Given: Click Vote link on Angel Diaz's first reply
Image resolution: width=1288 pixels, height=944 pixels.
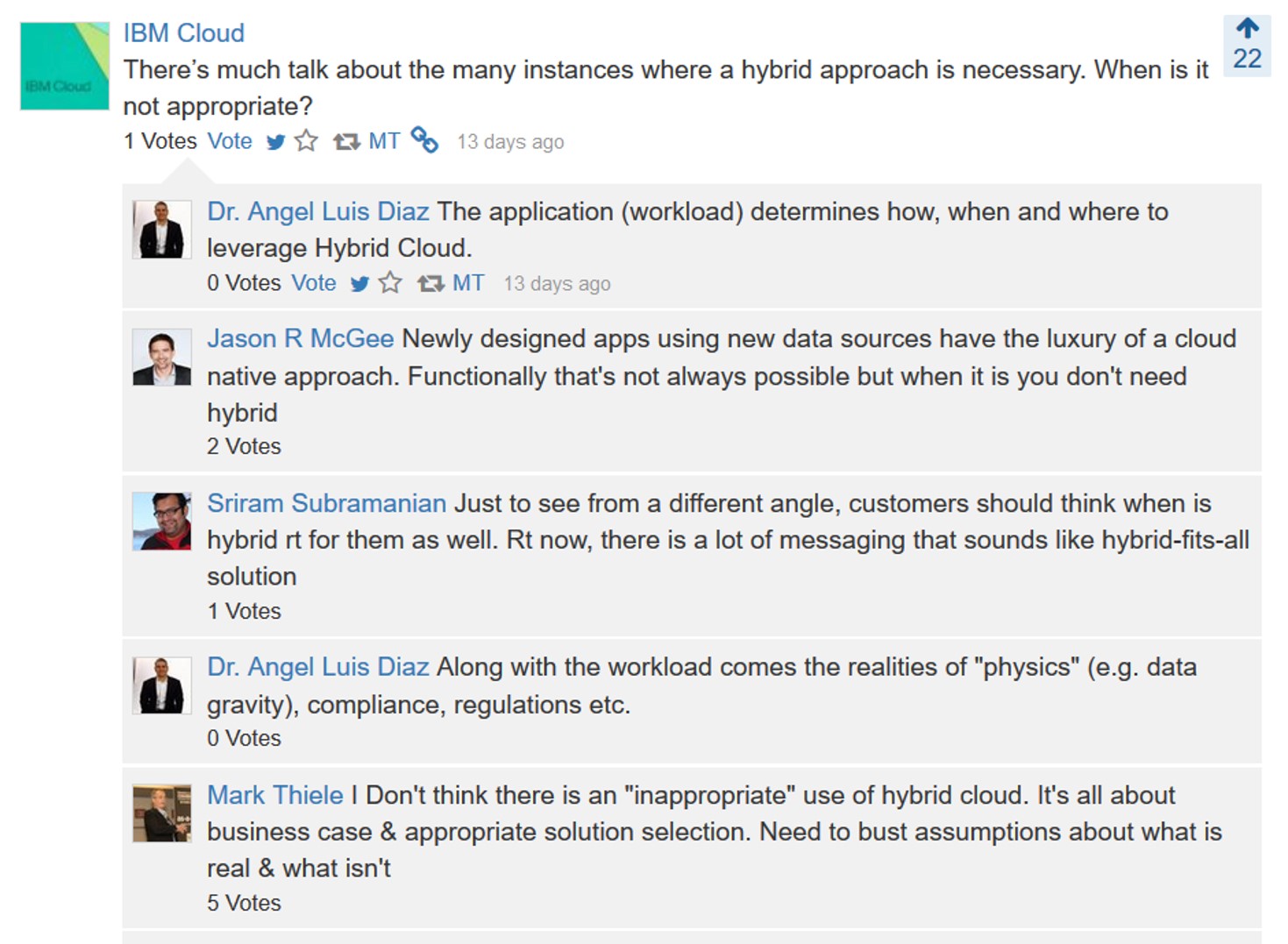Looking at the screenshot, I should tap(314, 283).
